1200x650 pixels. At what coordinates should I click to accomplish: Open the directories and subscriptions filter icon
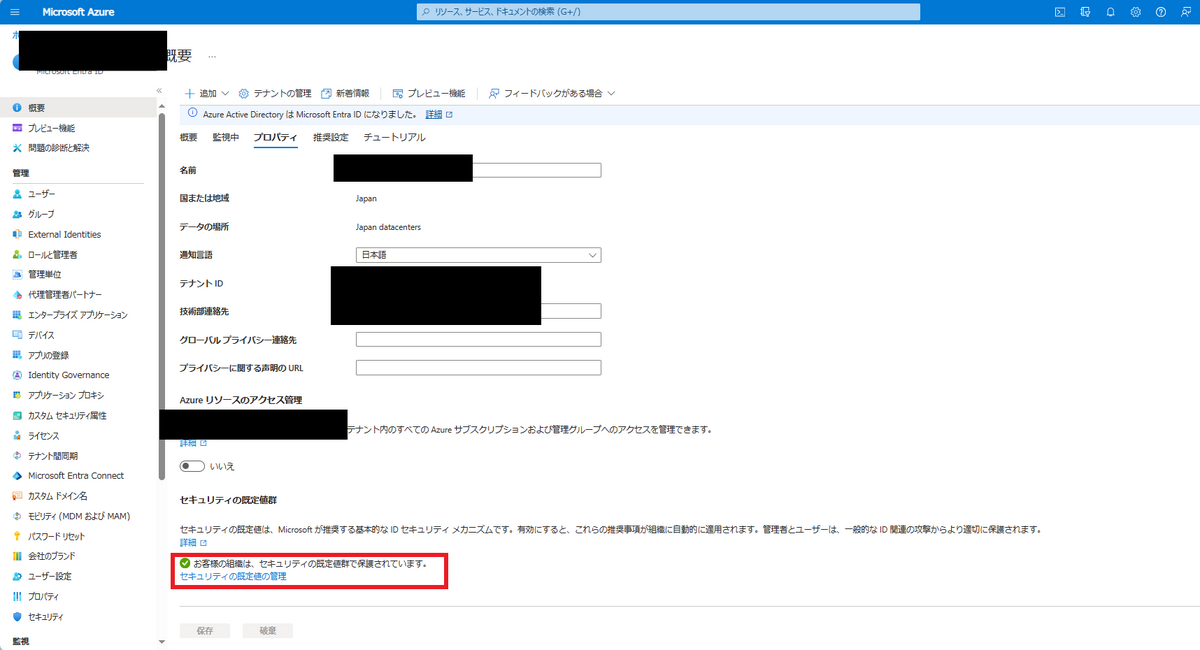(x=1085, y=12)
